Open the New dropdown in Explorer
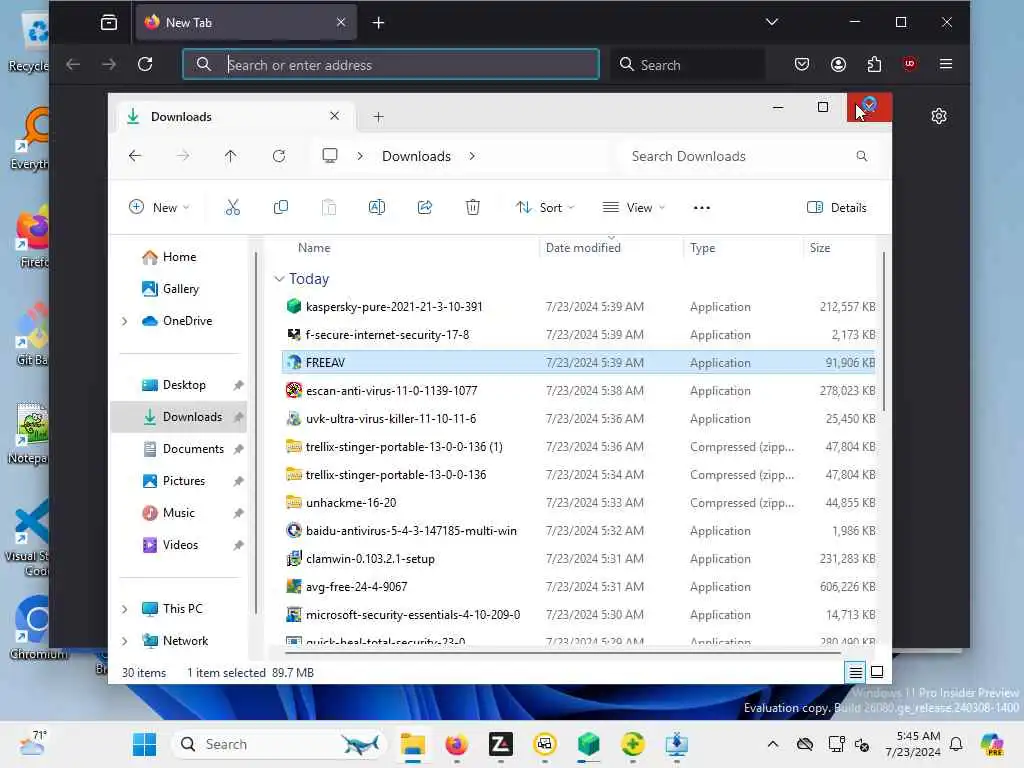1024x768 pixels. click(159, 208)
